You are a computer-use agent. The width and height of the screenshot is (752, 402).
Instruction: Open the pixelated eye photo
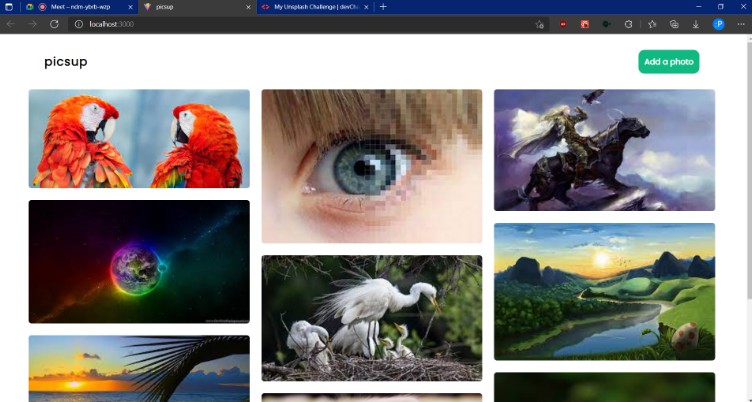(372, 166)
